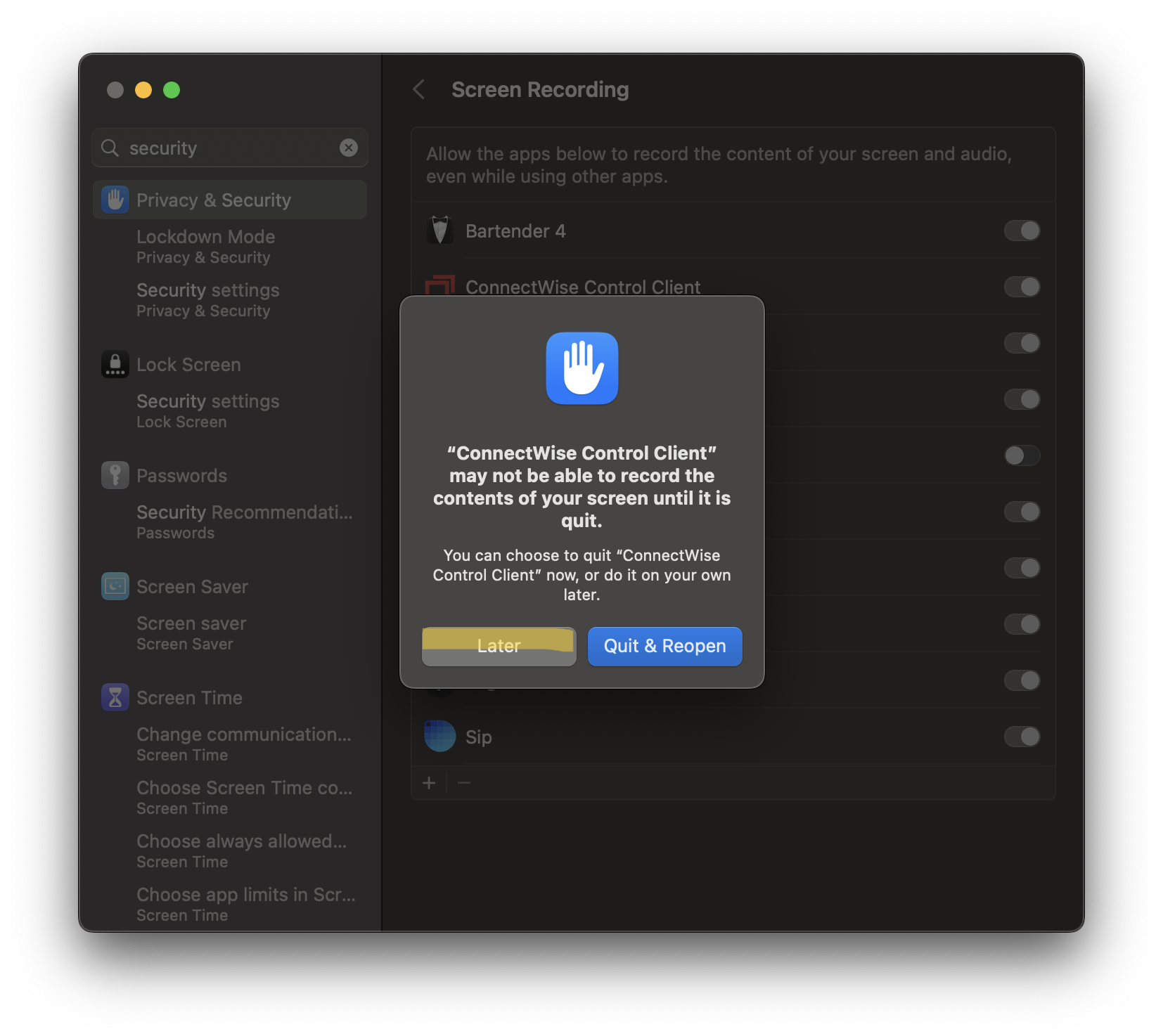Select Passwords in sidebar

181,475
